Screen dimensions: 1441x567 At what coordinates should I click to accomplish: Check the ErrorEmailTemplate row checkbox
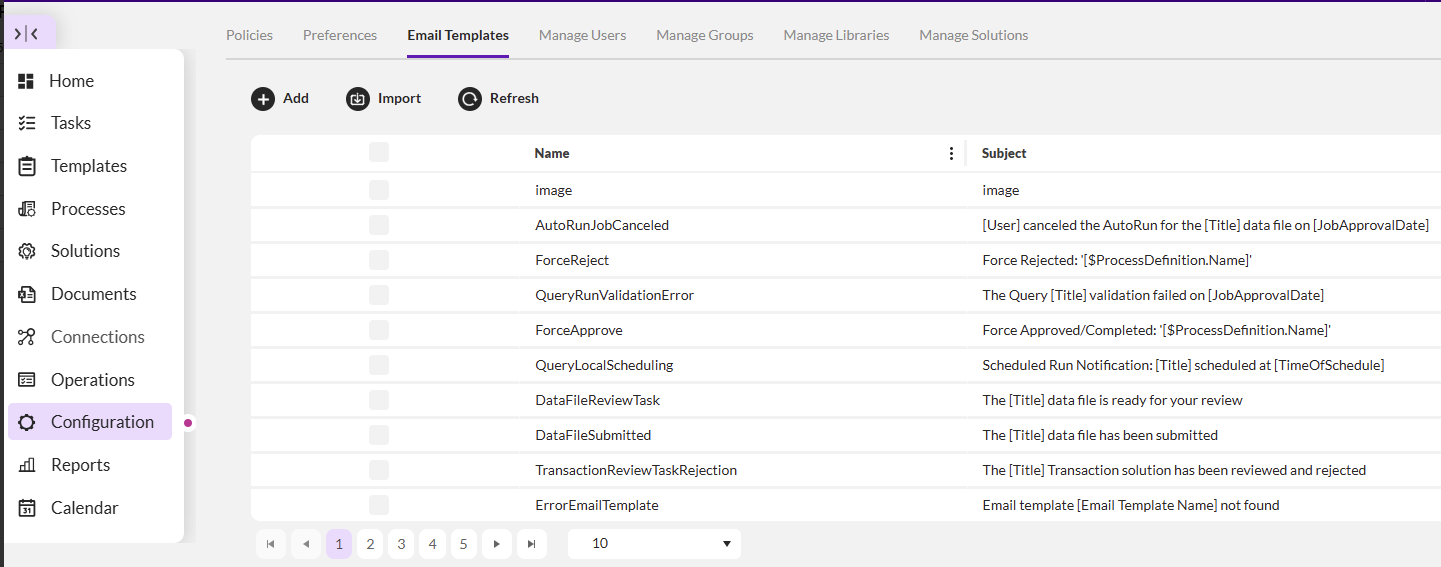click(x=379, y=505)
